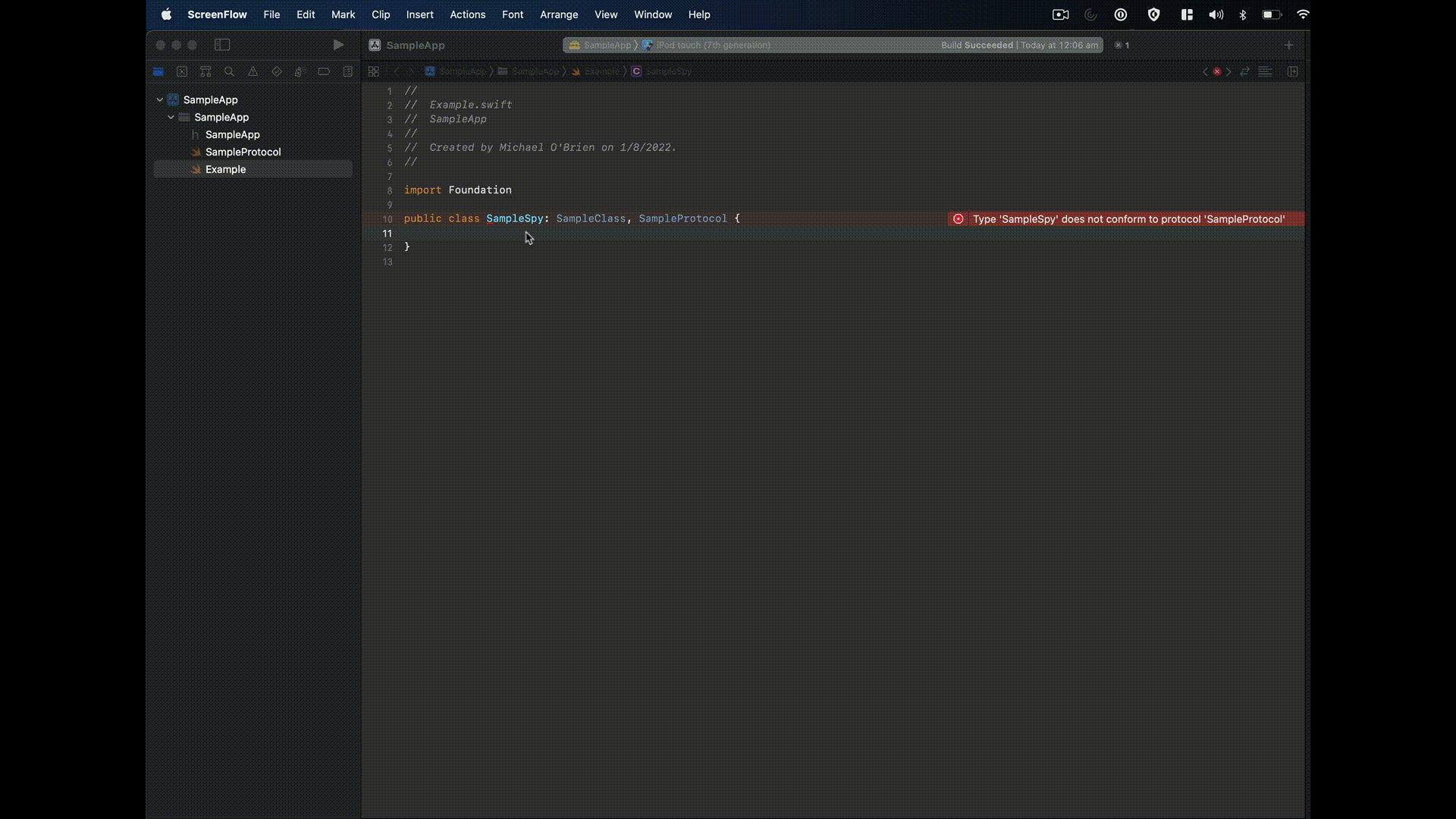1456x819 pixels.
Task: Choose the iPod touch run destination
Action: coord(707,45)
